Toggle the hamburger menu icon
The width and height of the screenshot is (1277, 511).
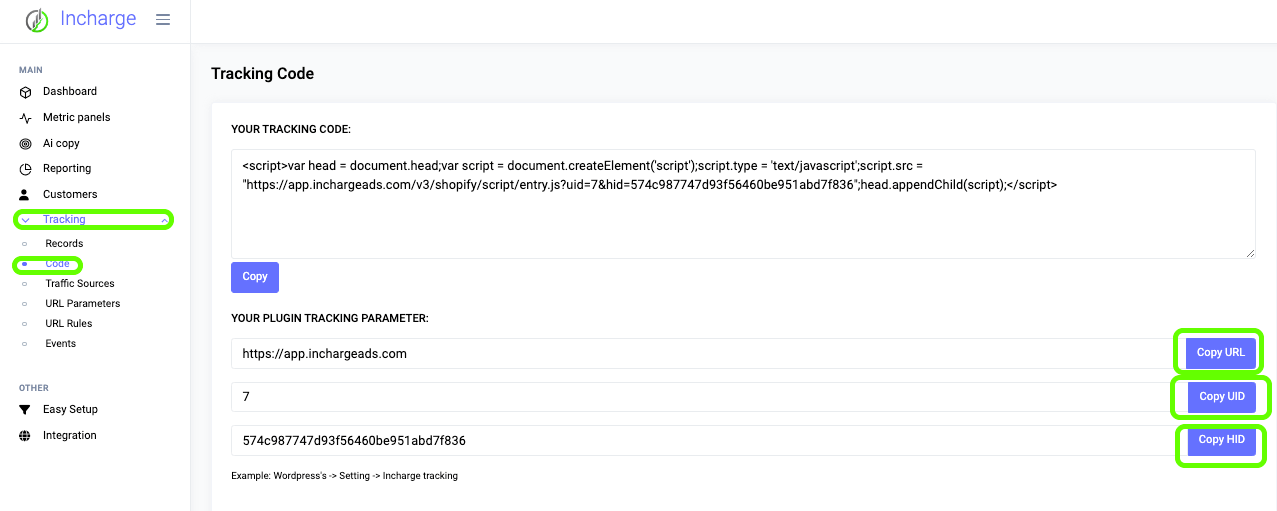[163, 20]
